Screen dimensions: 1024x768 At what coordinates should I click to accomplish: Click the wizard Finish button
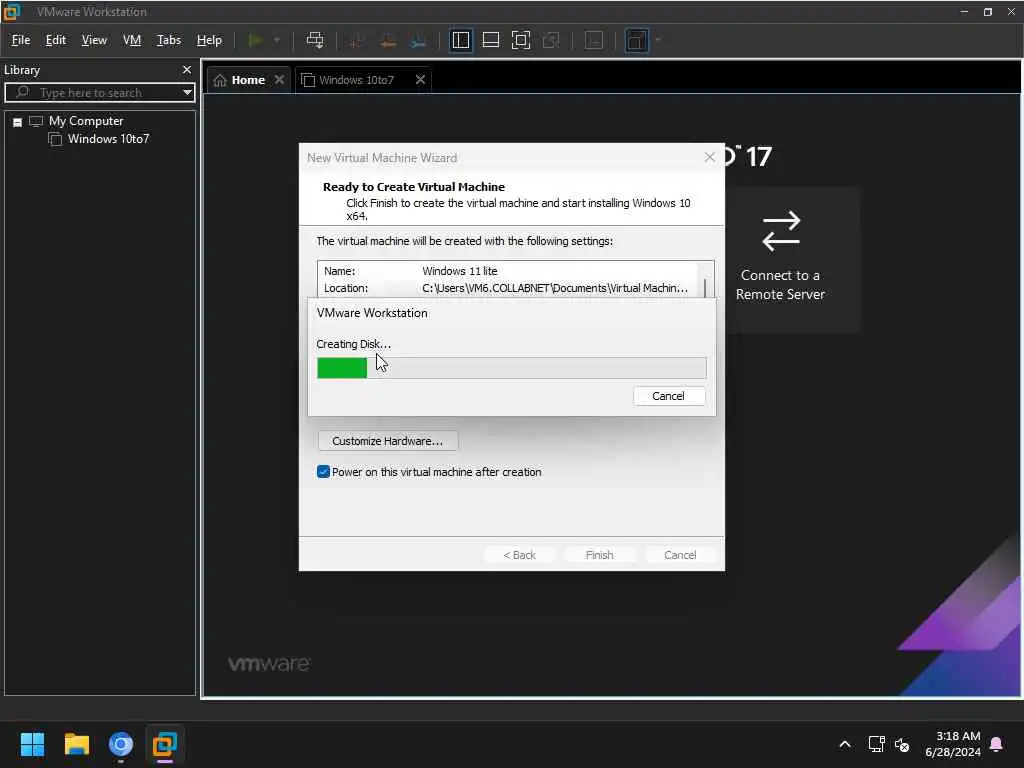600,554
